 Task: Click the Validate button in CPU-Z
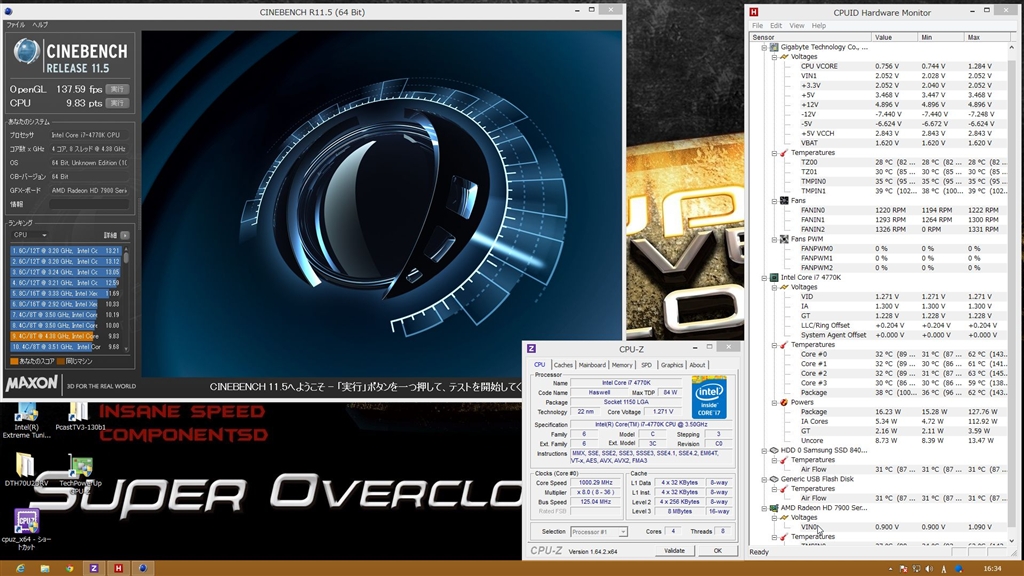click(674, 551)
